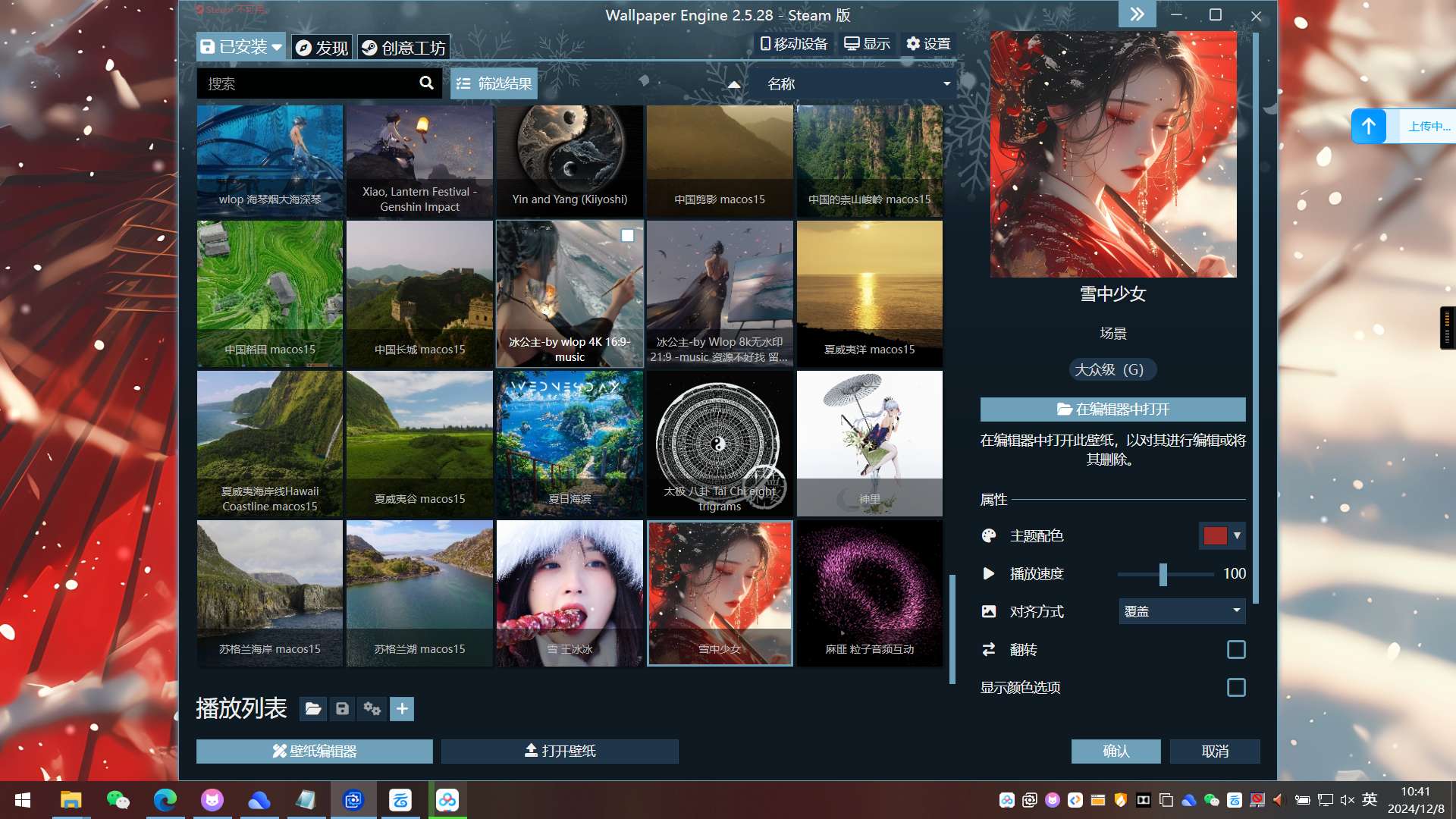The image size is (1456, 819).
Task: Open WeChat from taskbar
Action: point(118,800)
